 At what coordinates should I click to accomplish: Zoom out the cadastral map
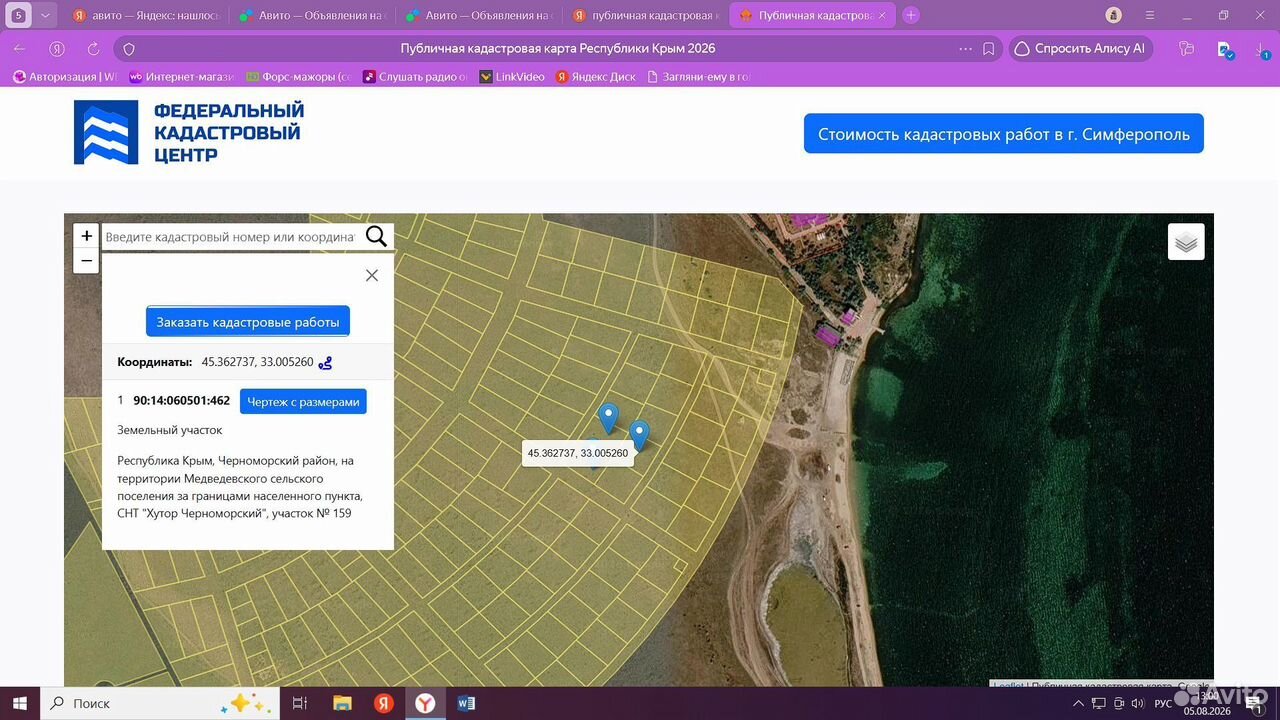coord(87,261)
